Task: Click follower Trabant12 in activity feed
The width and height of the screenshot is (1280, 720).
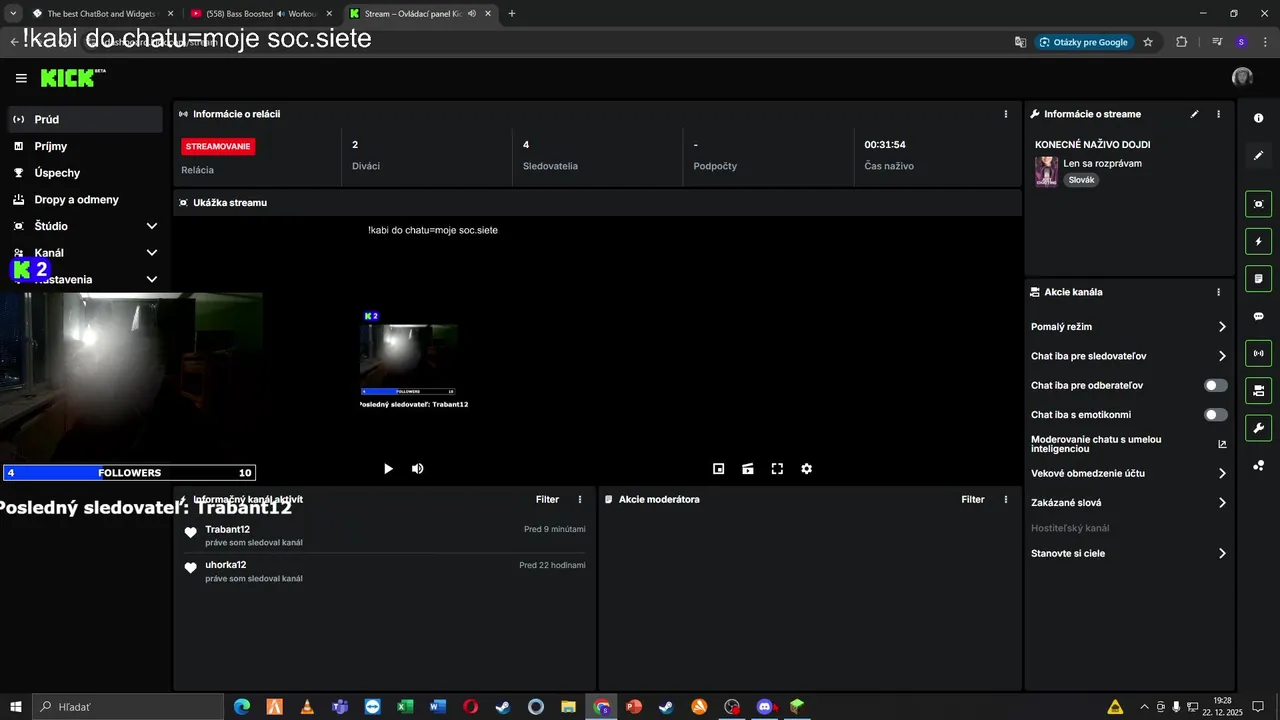Action: [227, 529]
